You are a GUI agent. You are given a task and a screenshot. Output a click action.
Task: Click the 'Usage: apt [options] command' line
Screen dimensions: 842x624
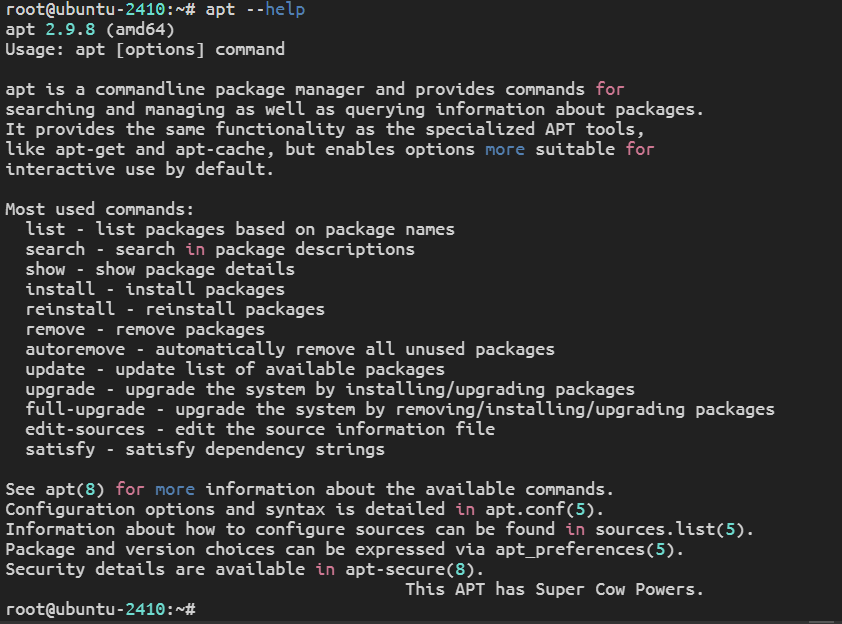coord(145,49)
